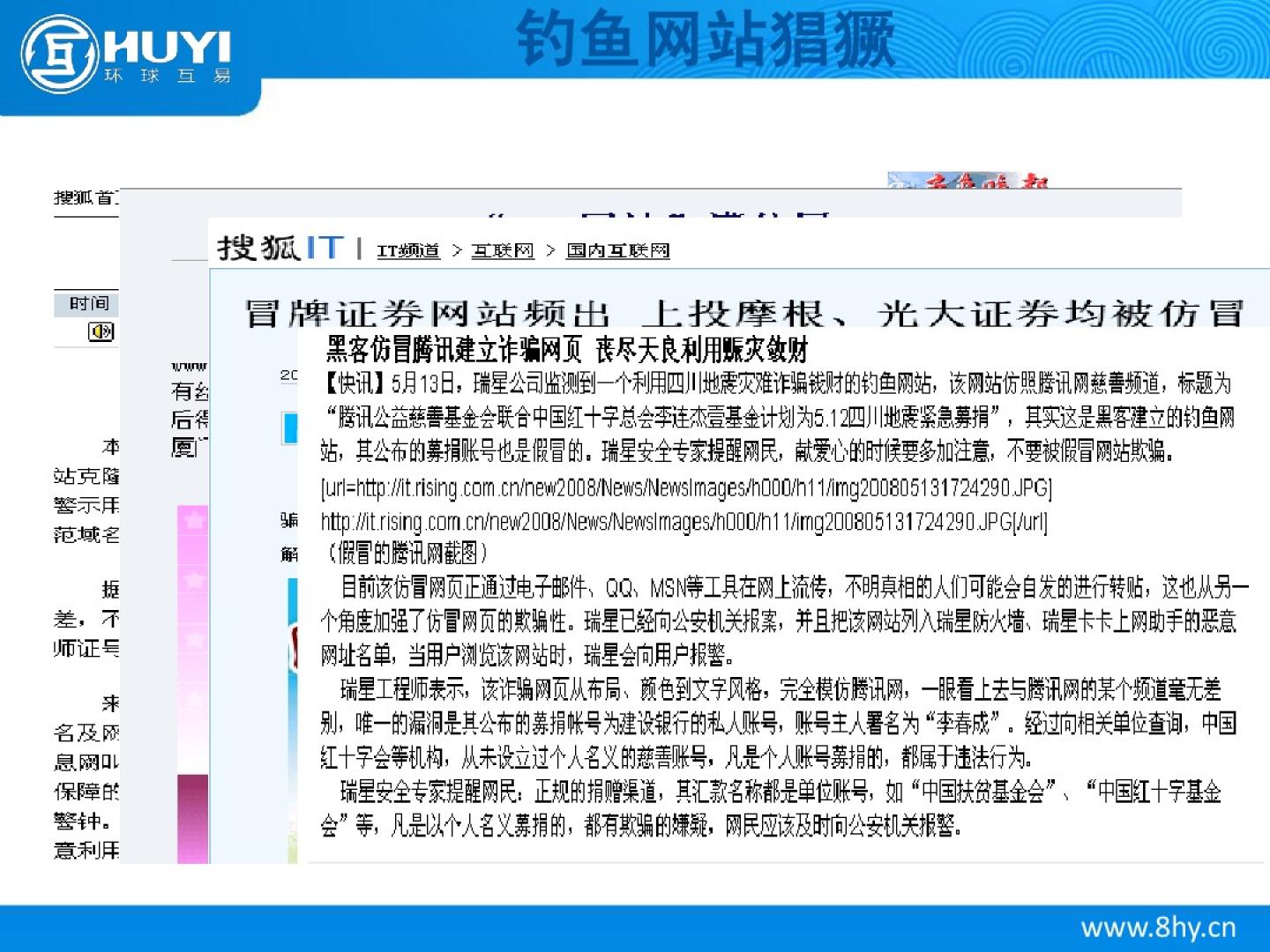Click the third star in pink sidebar

click(x=193, y=638)
